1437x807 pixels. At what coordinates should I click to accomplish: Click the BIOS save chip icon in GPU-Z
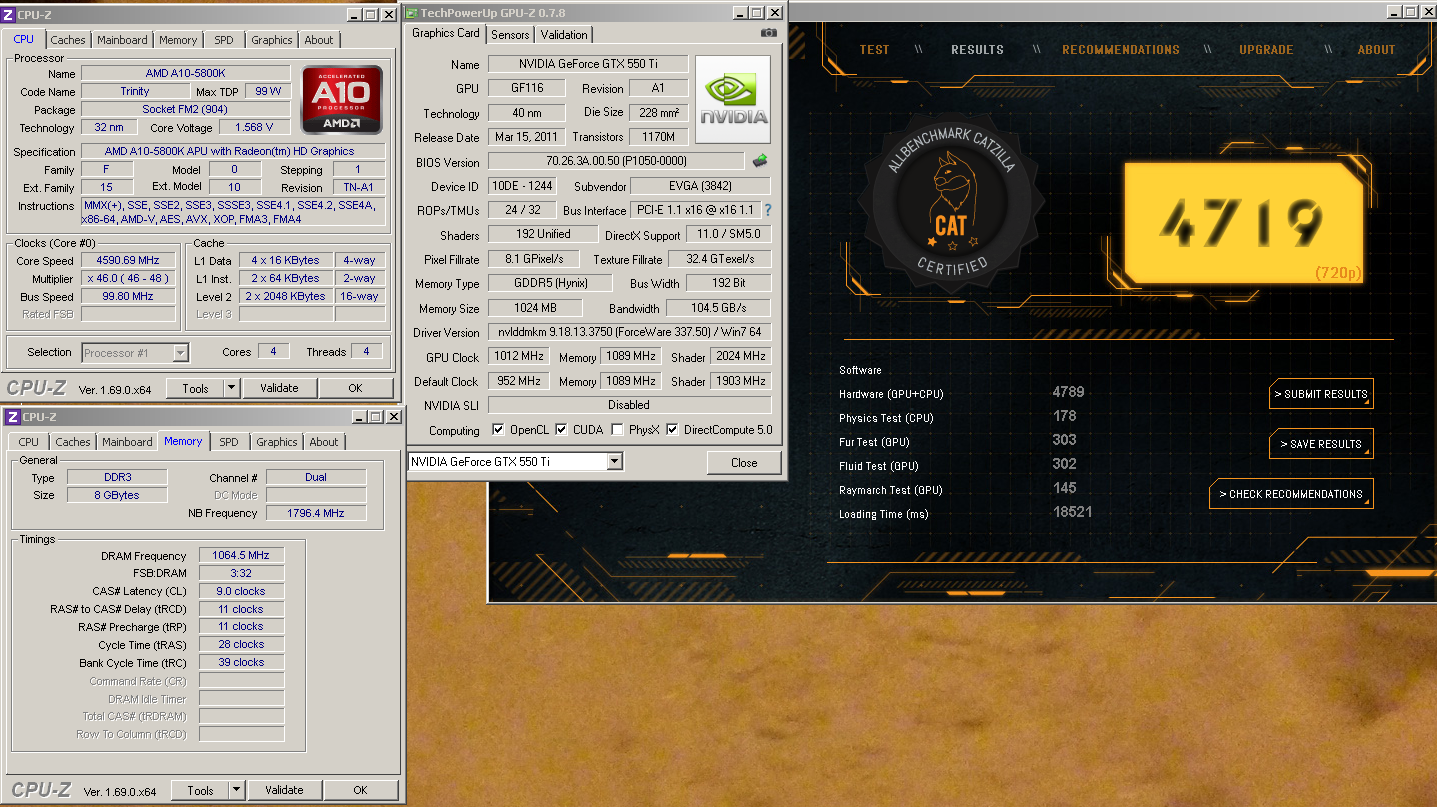(x=760, y=161)
